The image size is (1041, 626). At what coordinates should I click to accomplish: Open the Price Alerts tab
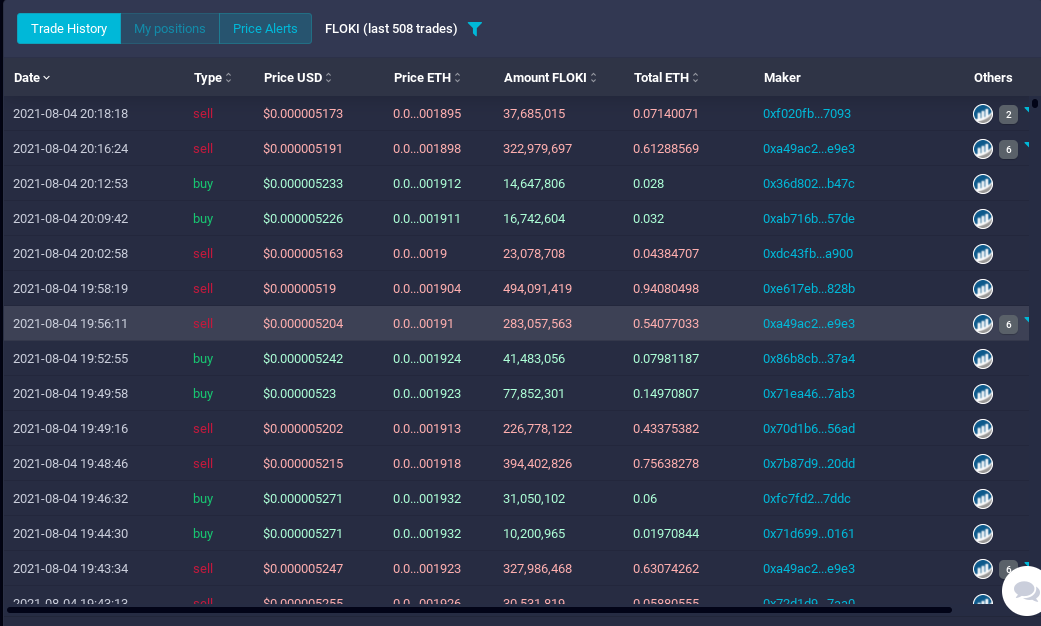(264, 29)
